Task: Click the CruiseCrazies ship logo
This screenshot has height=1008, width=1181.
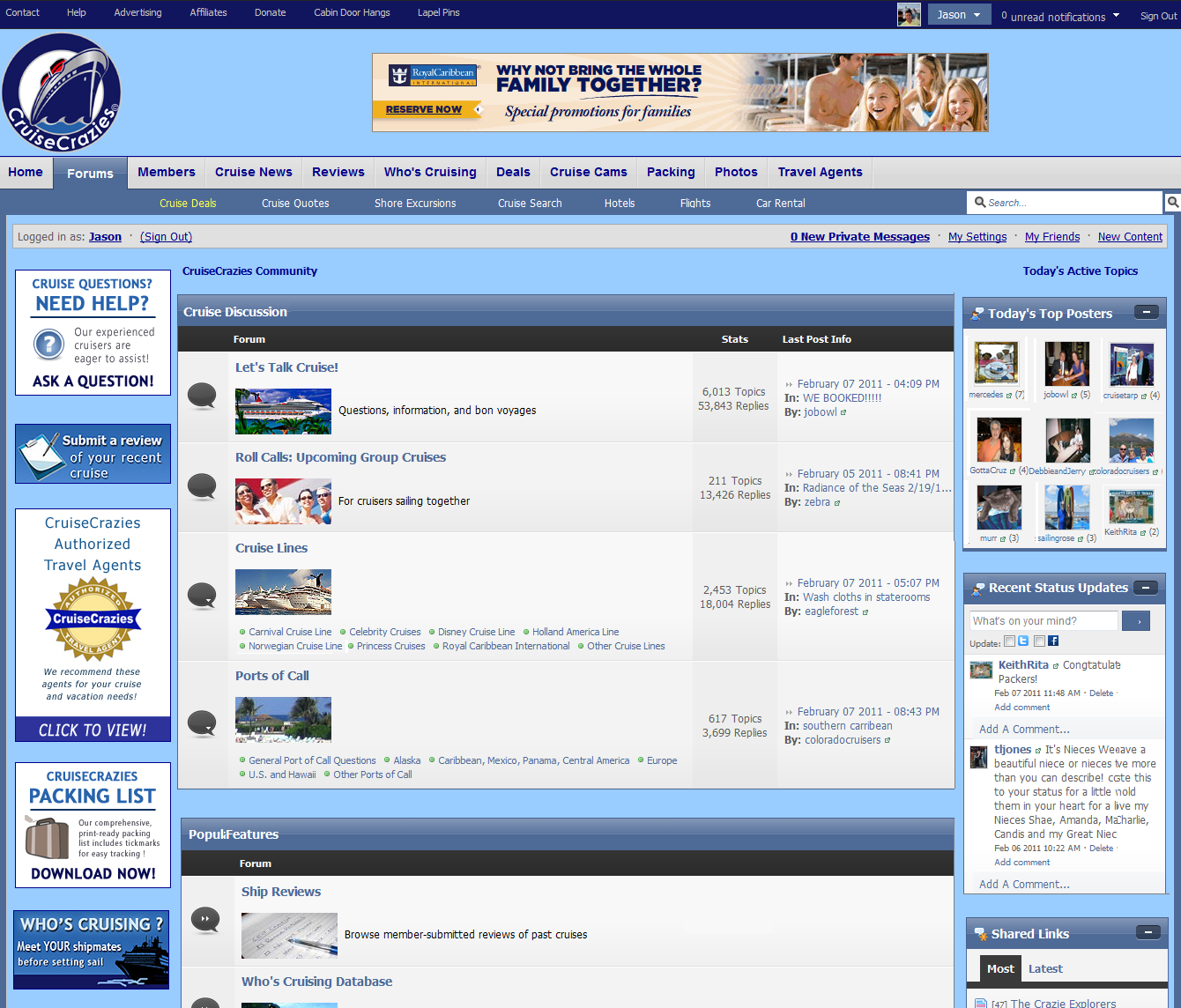Action: point(61,93)
